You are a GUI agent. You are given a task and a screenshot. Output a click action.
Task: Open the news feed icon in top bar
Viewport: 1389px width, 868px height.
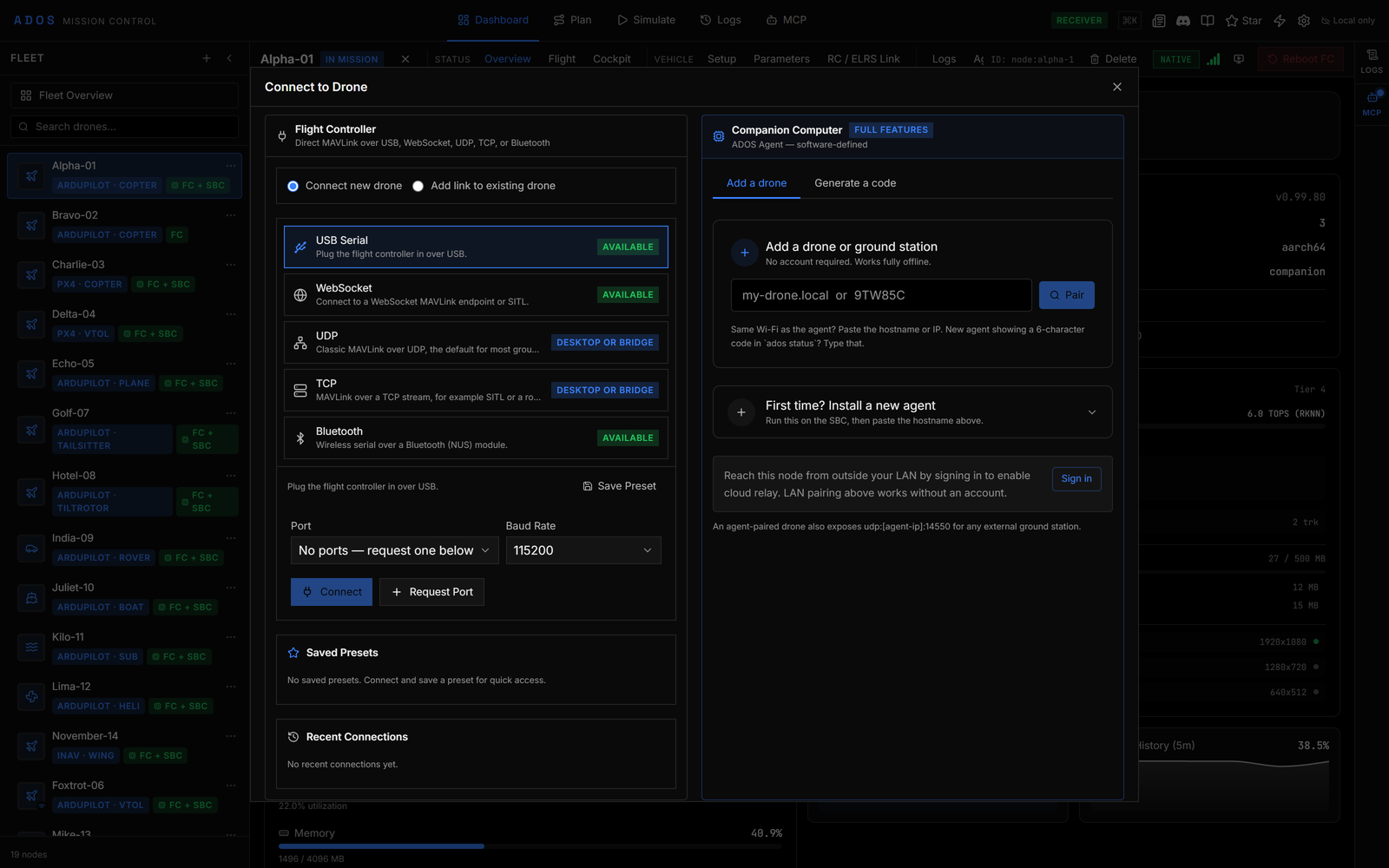pyautogui.click(x=1158, y=20)
